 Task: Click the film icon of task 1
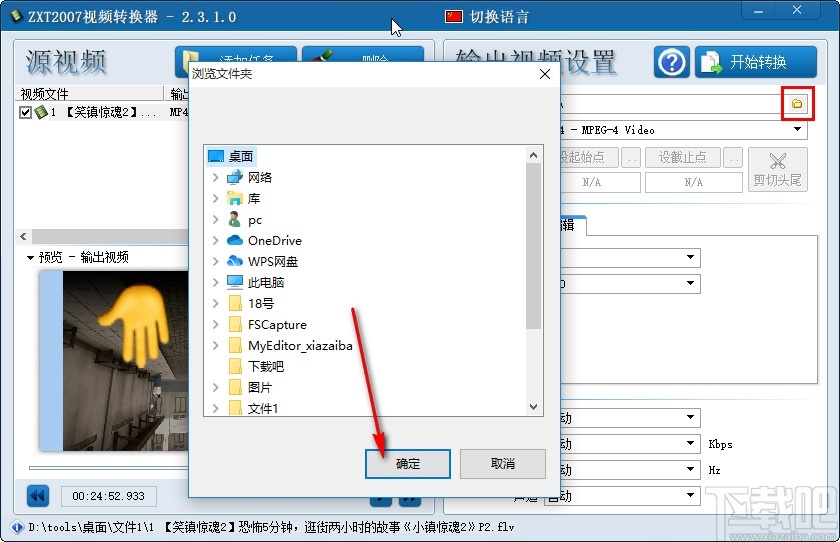pyautogui.click(x=41, y=112)
